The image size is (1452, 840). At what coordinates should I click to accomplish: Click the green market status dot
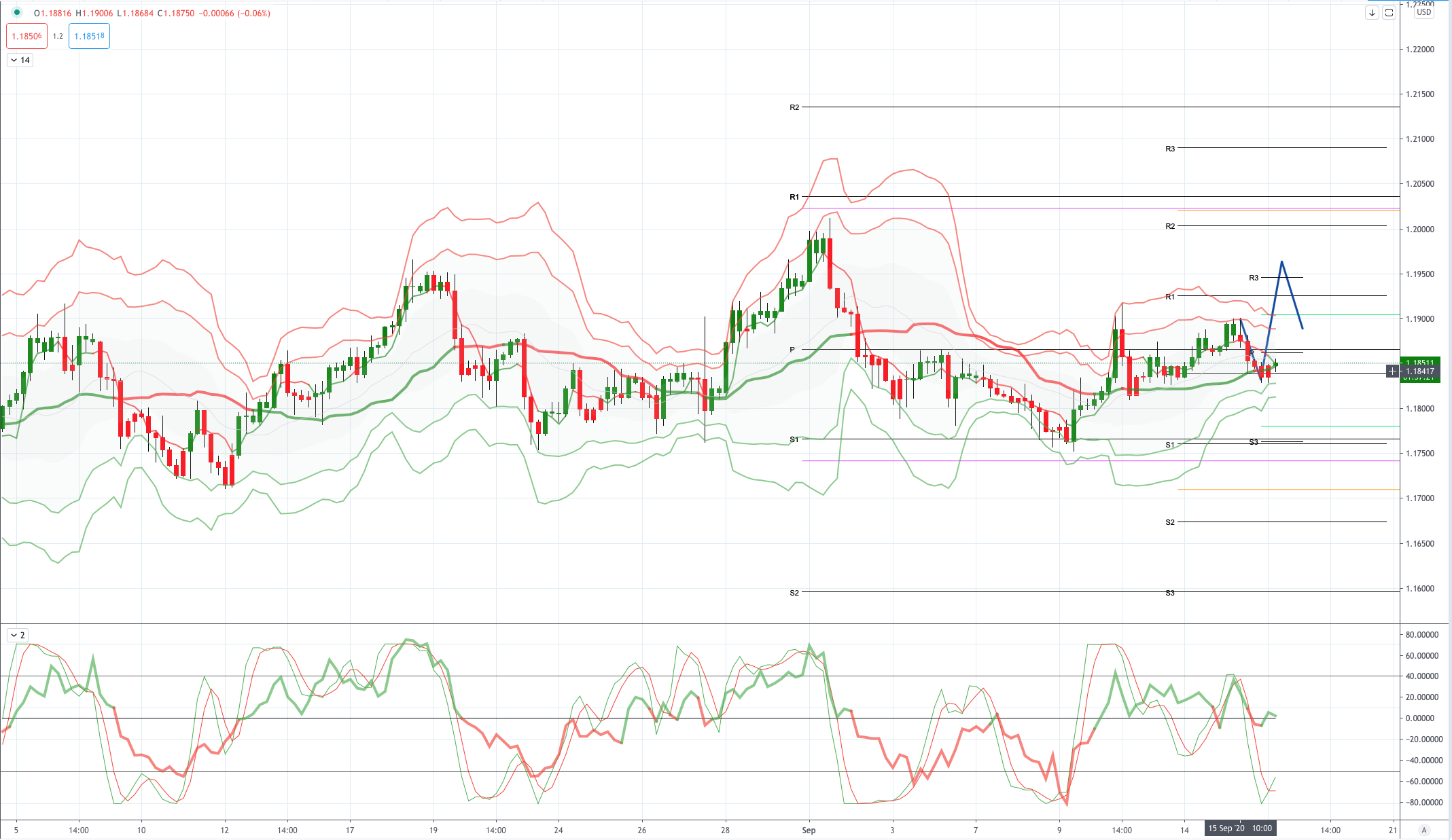pyautogui.click(x=17, y=12)
